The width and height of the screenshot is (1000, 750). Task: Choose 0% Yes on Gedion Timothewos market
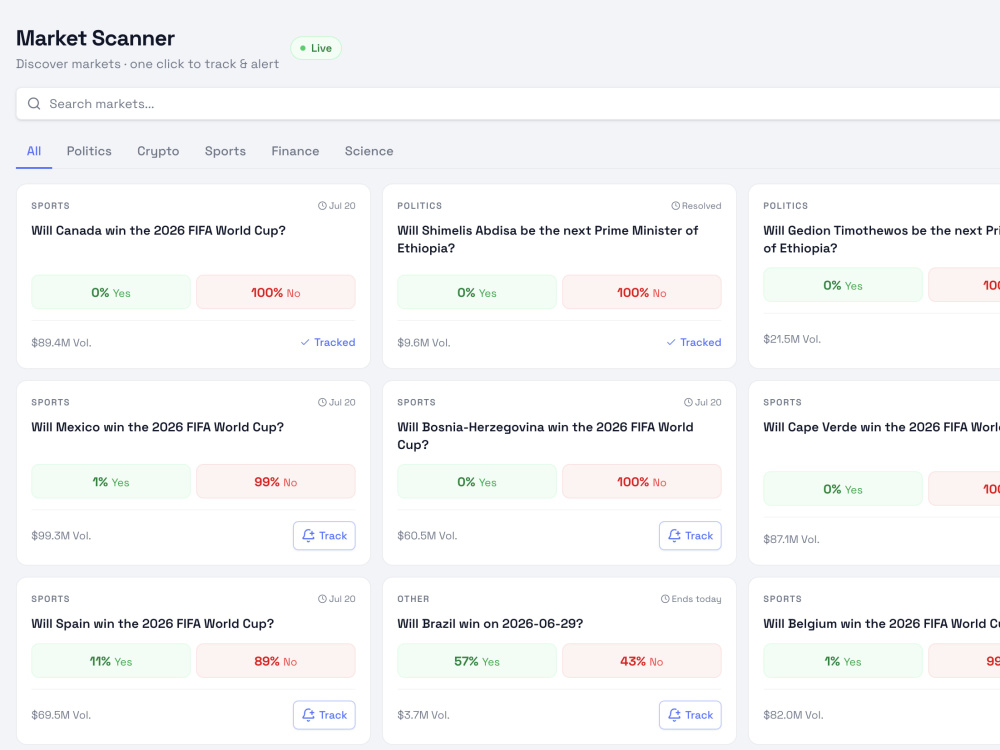point(843,285)
